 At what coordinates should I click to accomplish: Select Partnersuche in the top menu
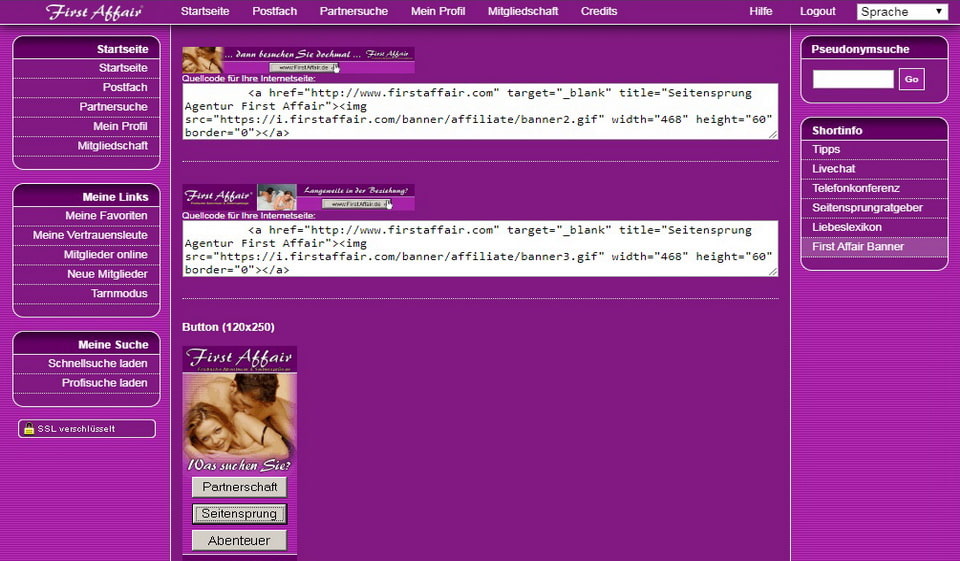(354, 12)
